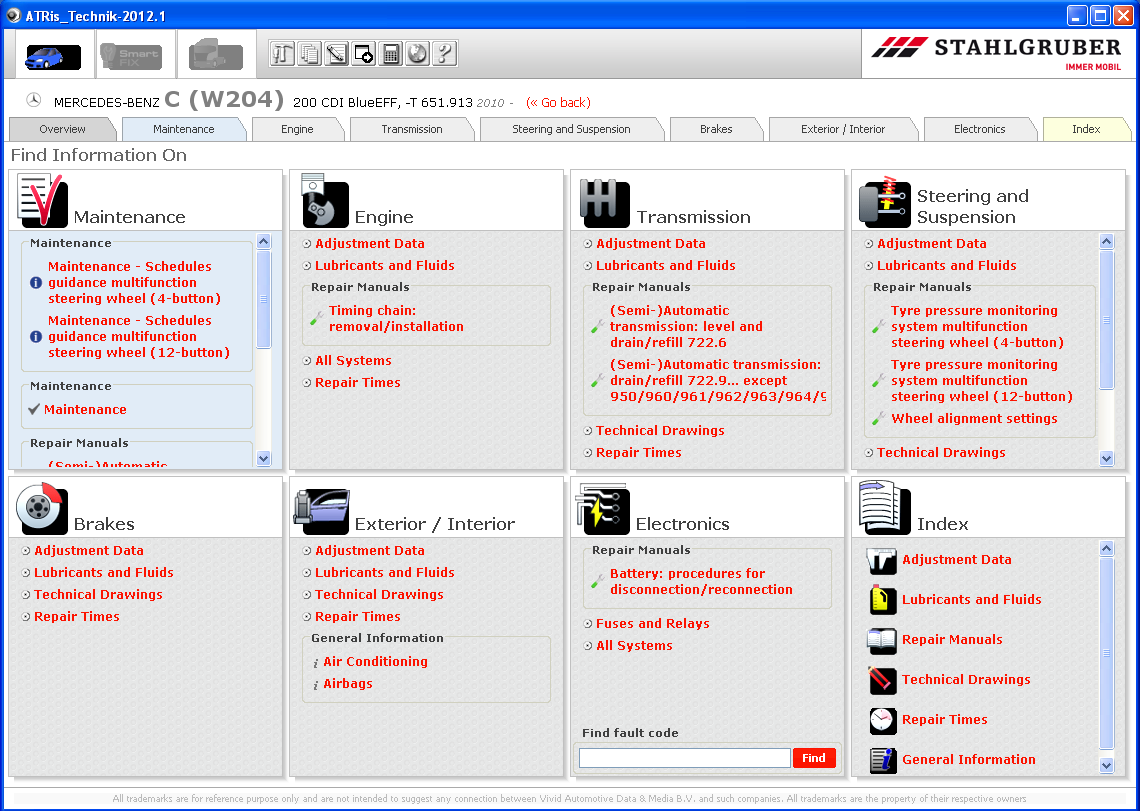Click the Maintenance checklist icon

41,201
